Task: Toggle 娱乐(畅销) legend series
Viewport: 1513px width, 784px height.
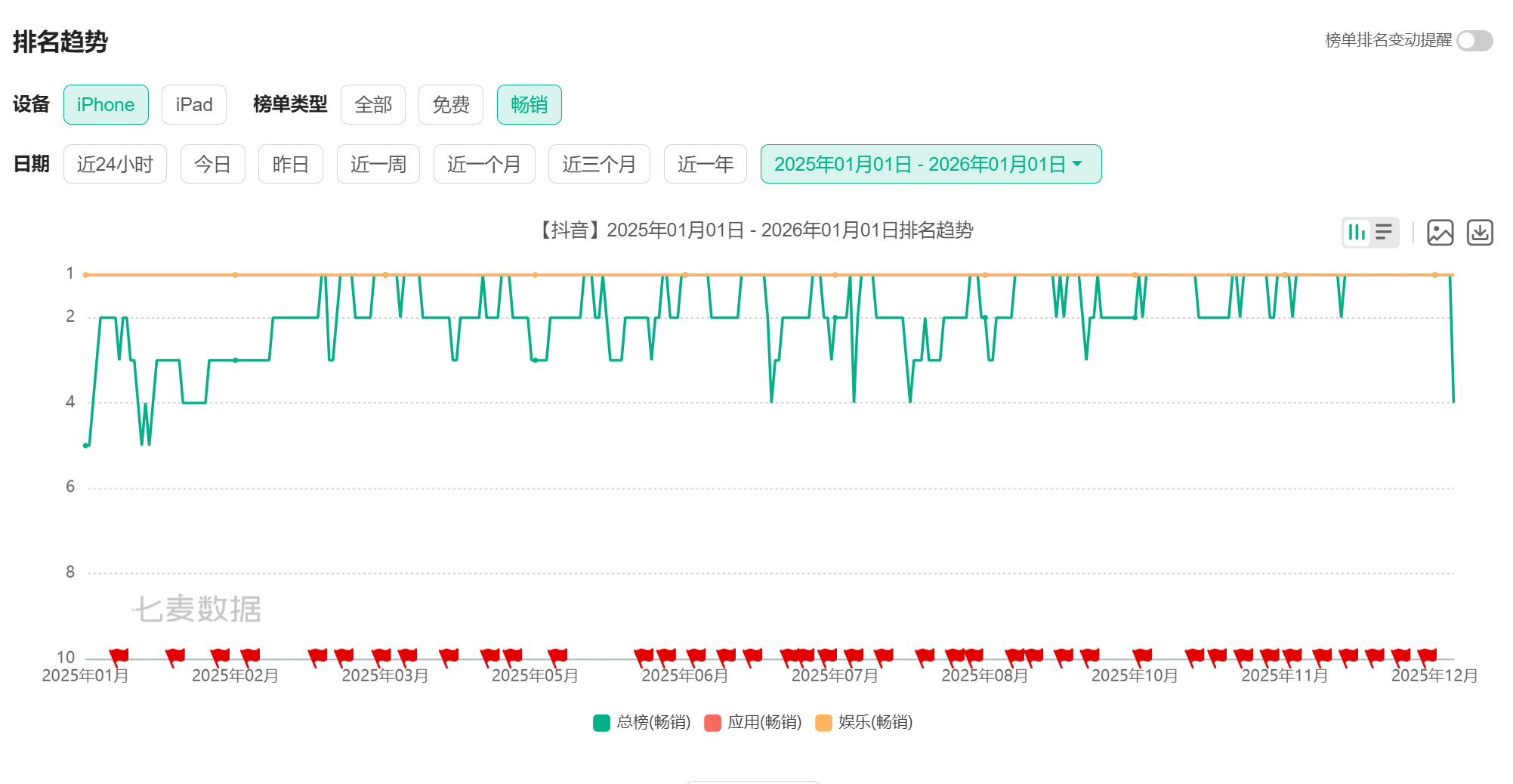Action: [x=864, y=723]
